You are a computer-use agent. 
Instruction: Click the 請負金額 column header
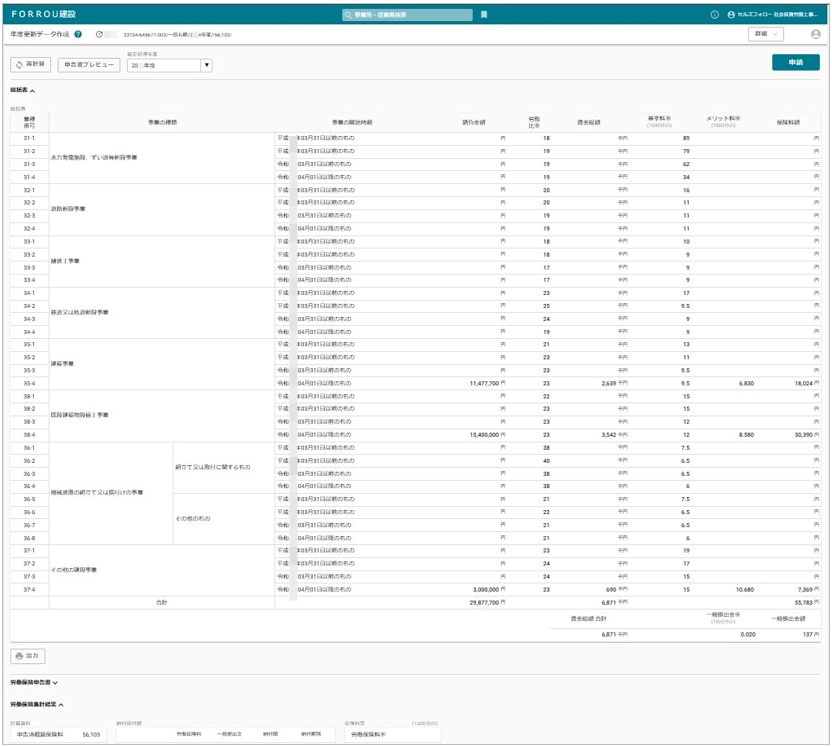pyautogui.click(x=473, y=123)
